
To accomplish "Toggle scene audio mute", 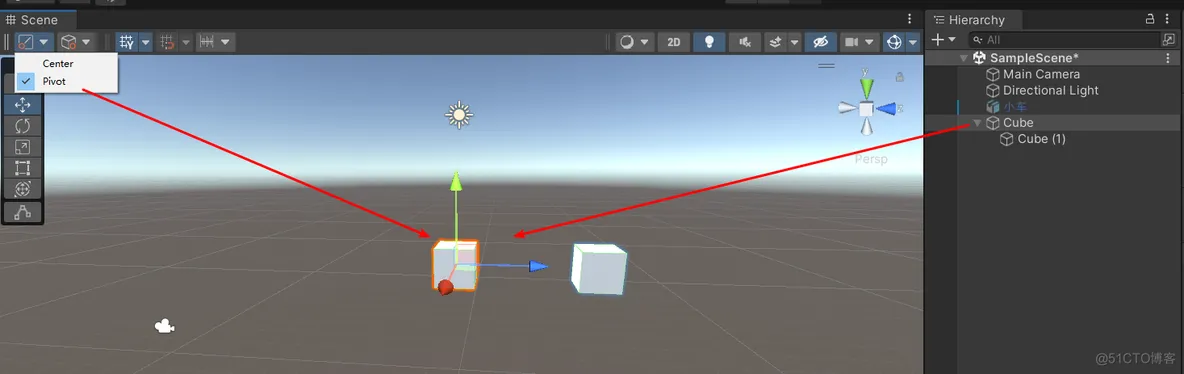I will (745, 42).
